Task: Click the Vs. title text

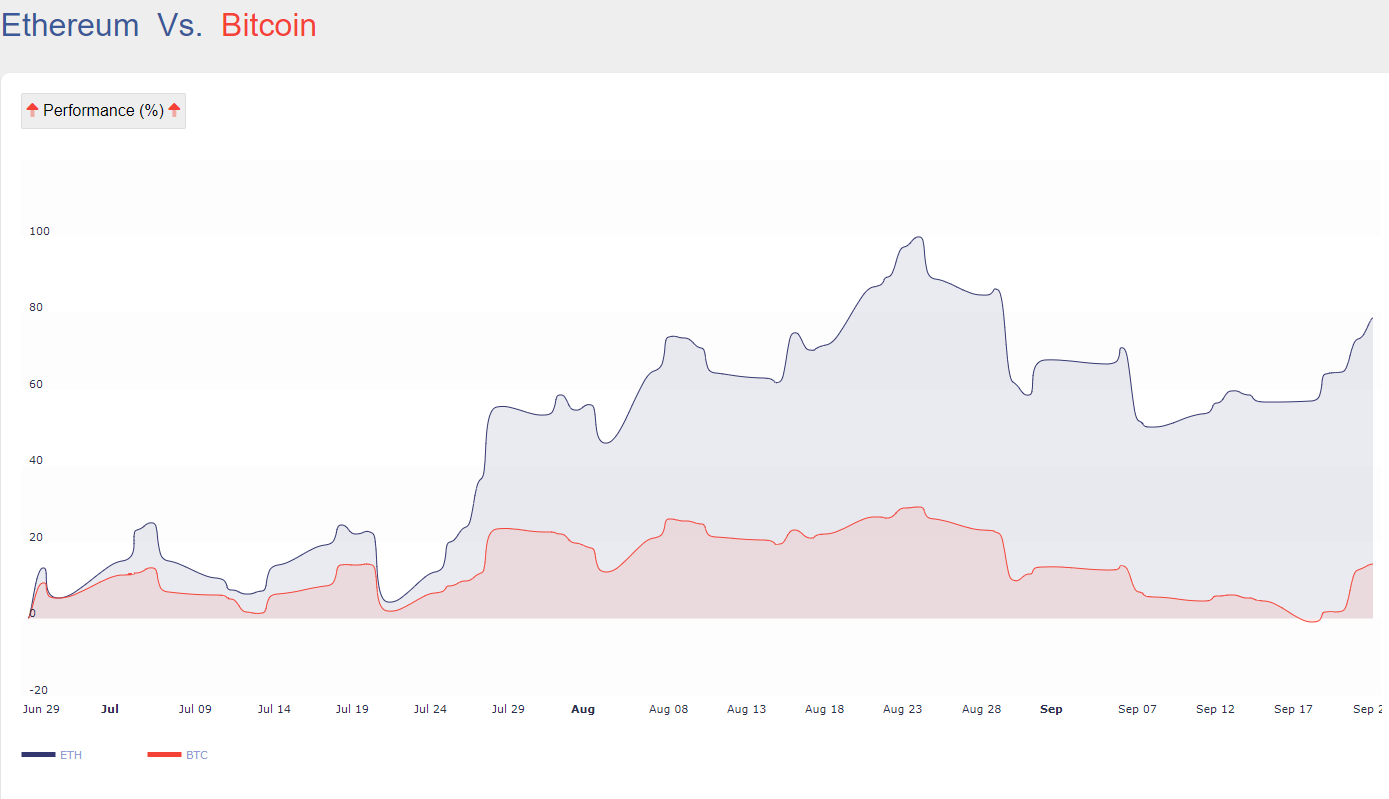Action: pos(180,25)
